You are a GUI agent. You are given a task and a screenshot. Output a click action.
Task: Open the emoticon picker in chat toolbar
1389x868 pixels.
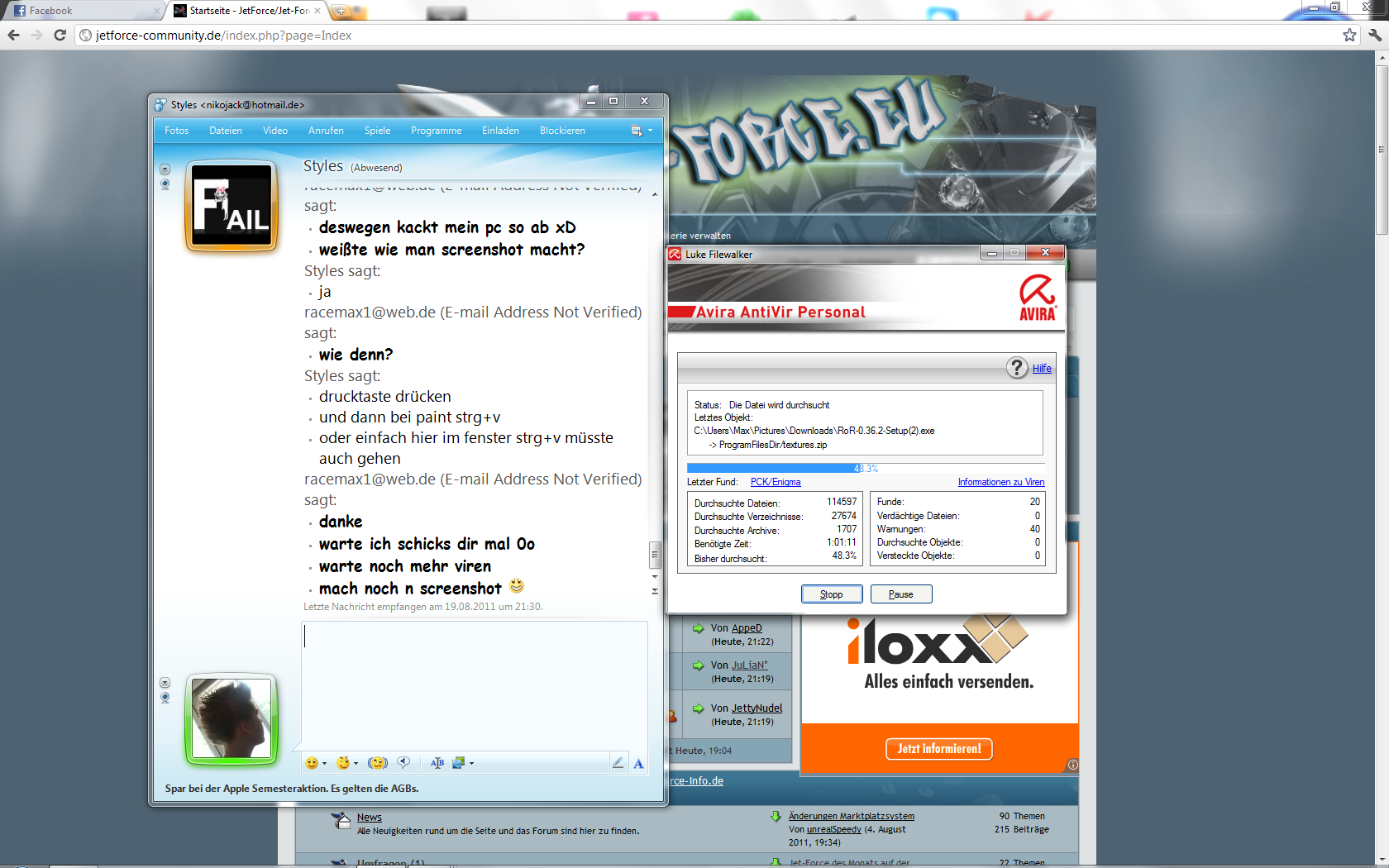(x=312, y=763)
